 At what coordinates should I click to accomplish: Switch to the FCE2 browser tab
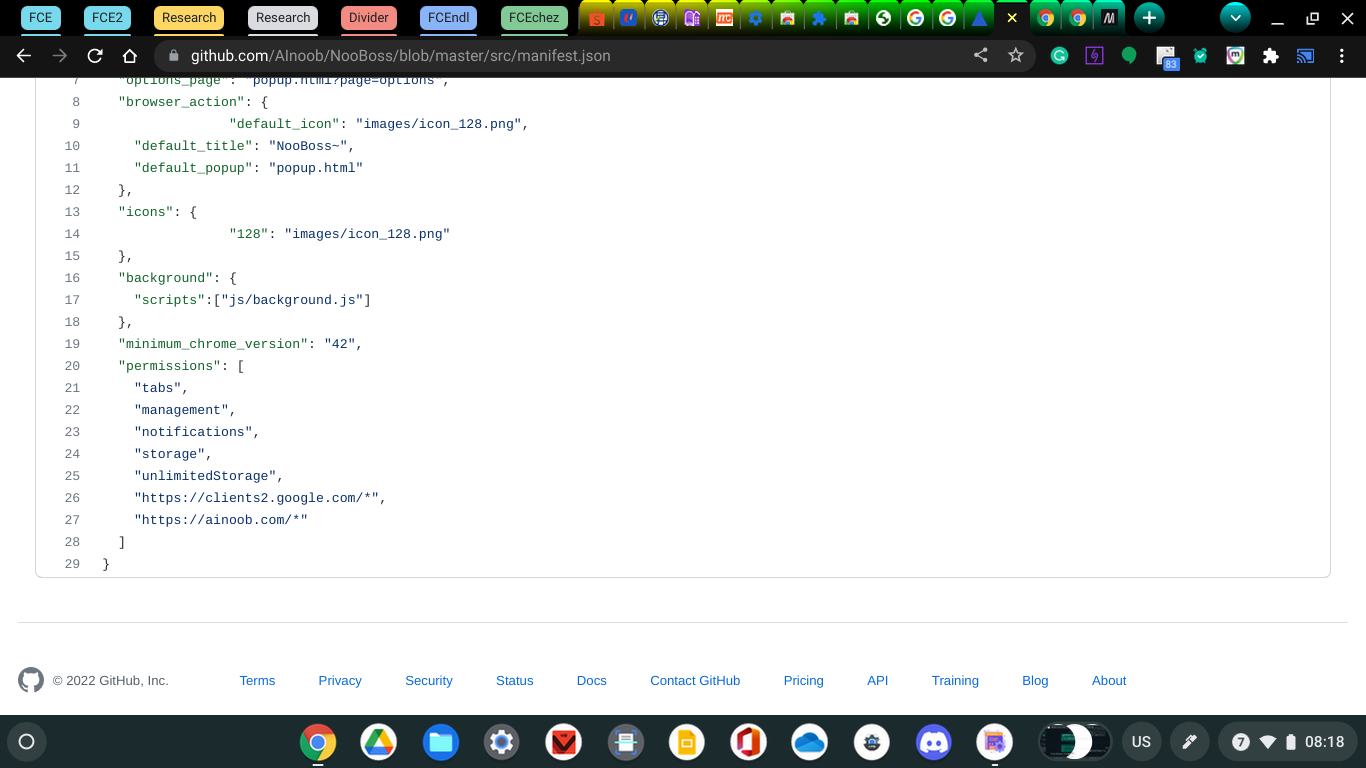(106, 17)
